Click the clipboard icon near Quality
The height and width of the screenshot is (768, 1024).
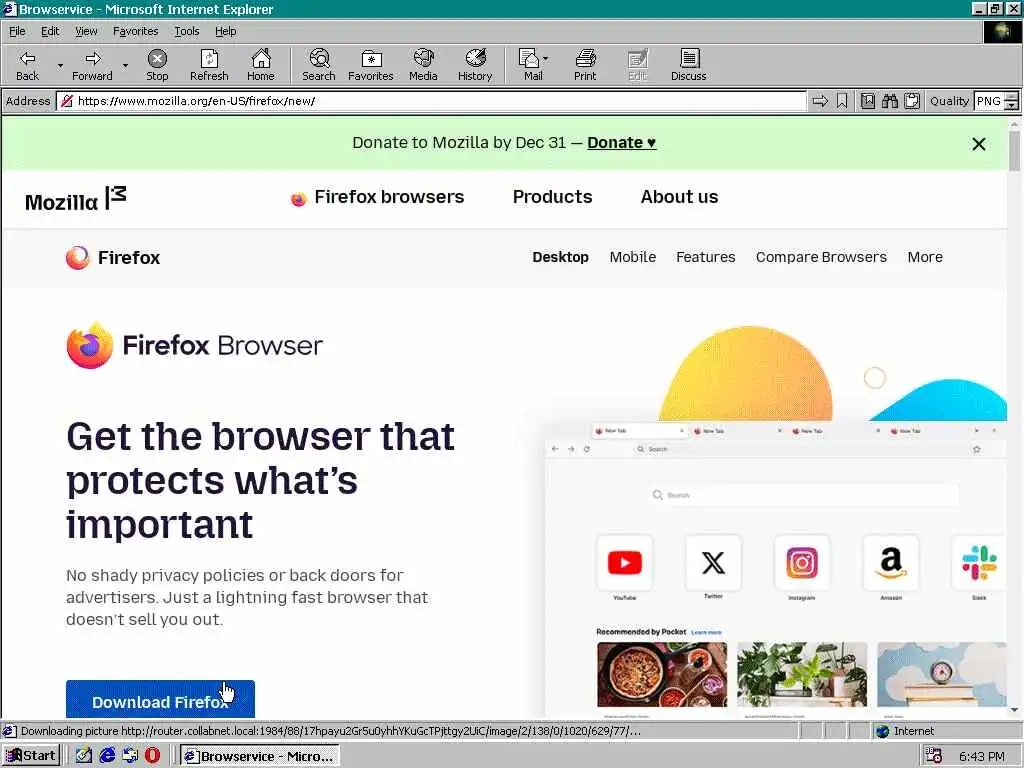(x=912, y=101)
